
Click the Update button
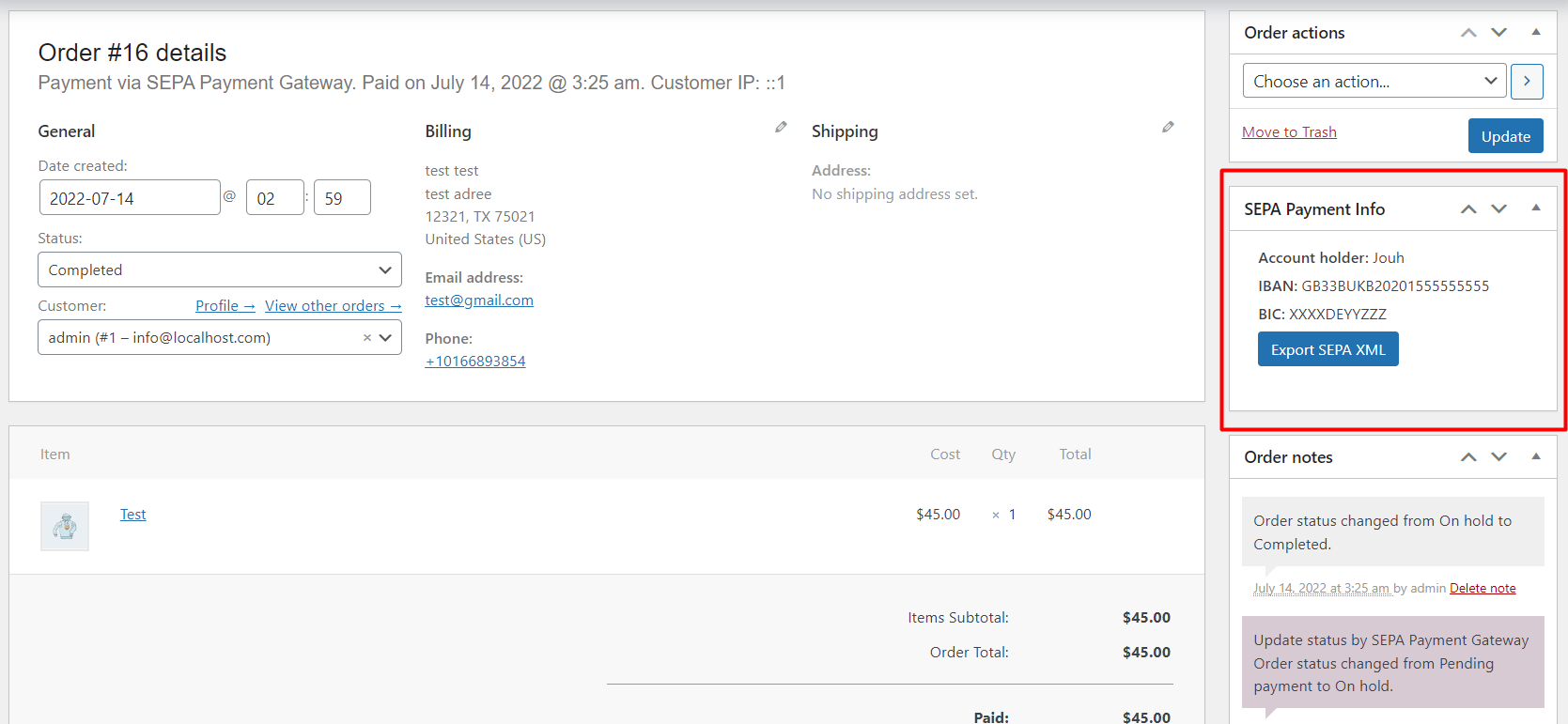pyautogui.click(x=1505, y=136)
